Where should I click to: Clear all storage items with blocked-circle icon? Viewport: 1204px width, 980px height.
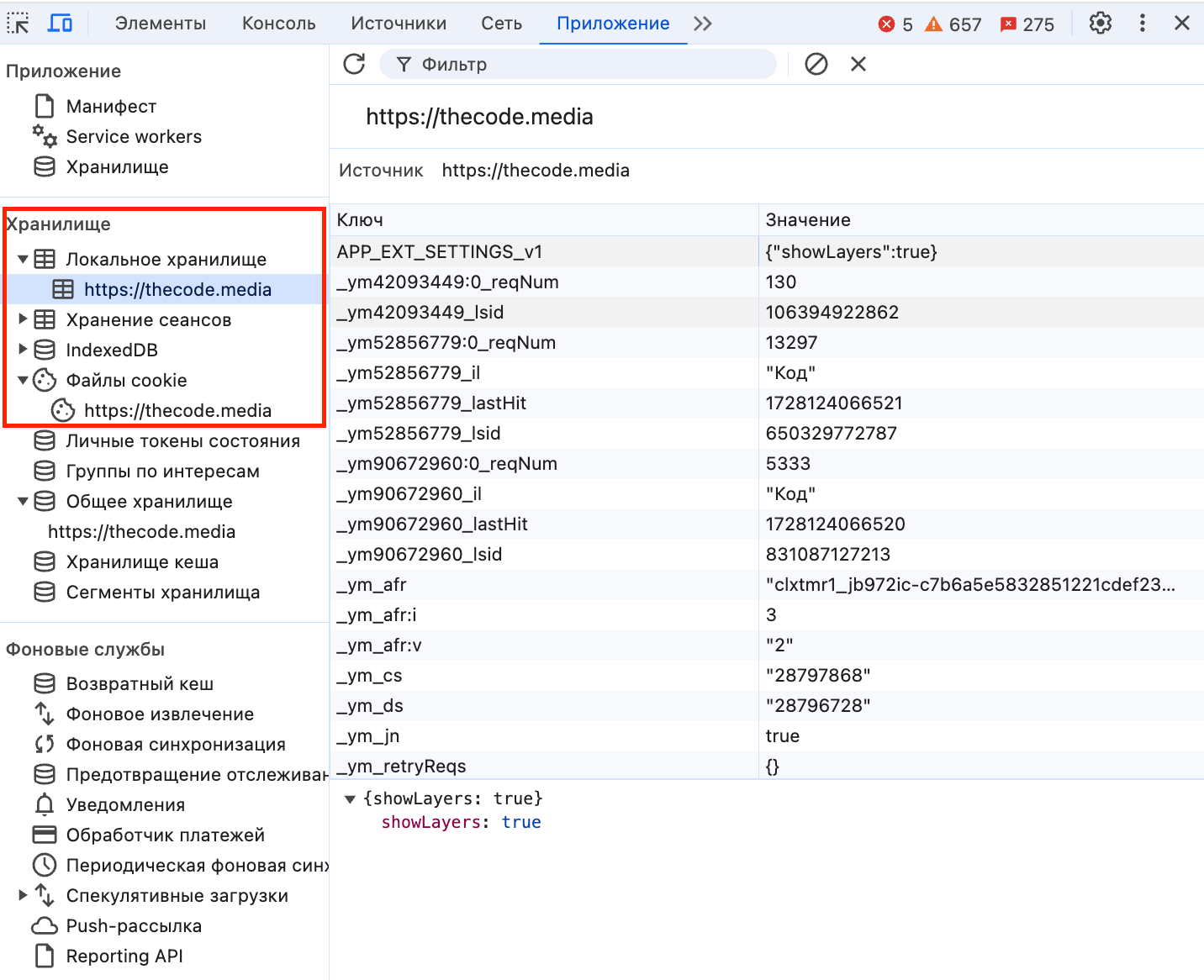coord(815,64)
